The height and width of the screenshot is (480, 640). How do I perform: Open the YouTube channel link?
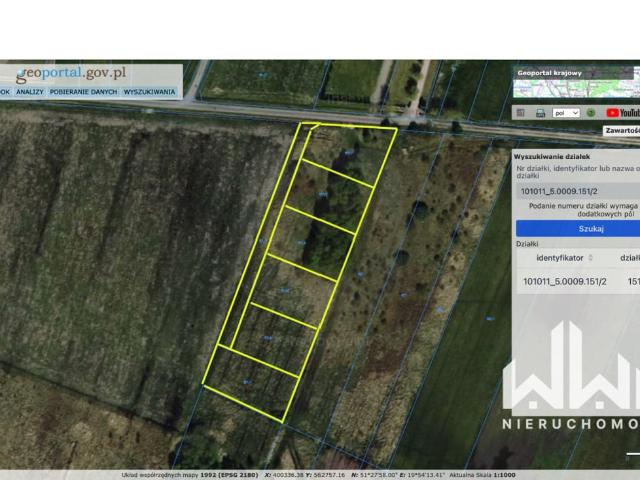[x=620, y=113]
